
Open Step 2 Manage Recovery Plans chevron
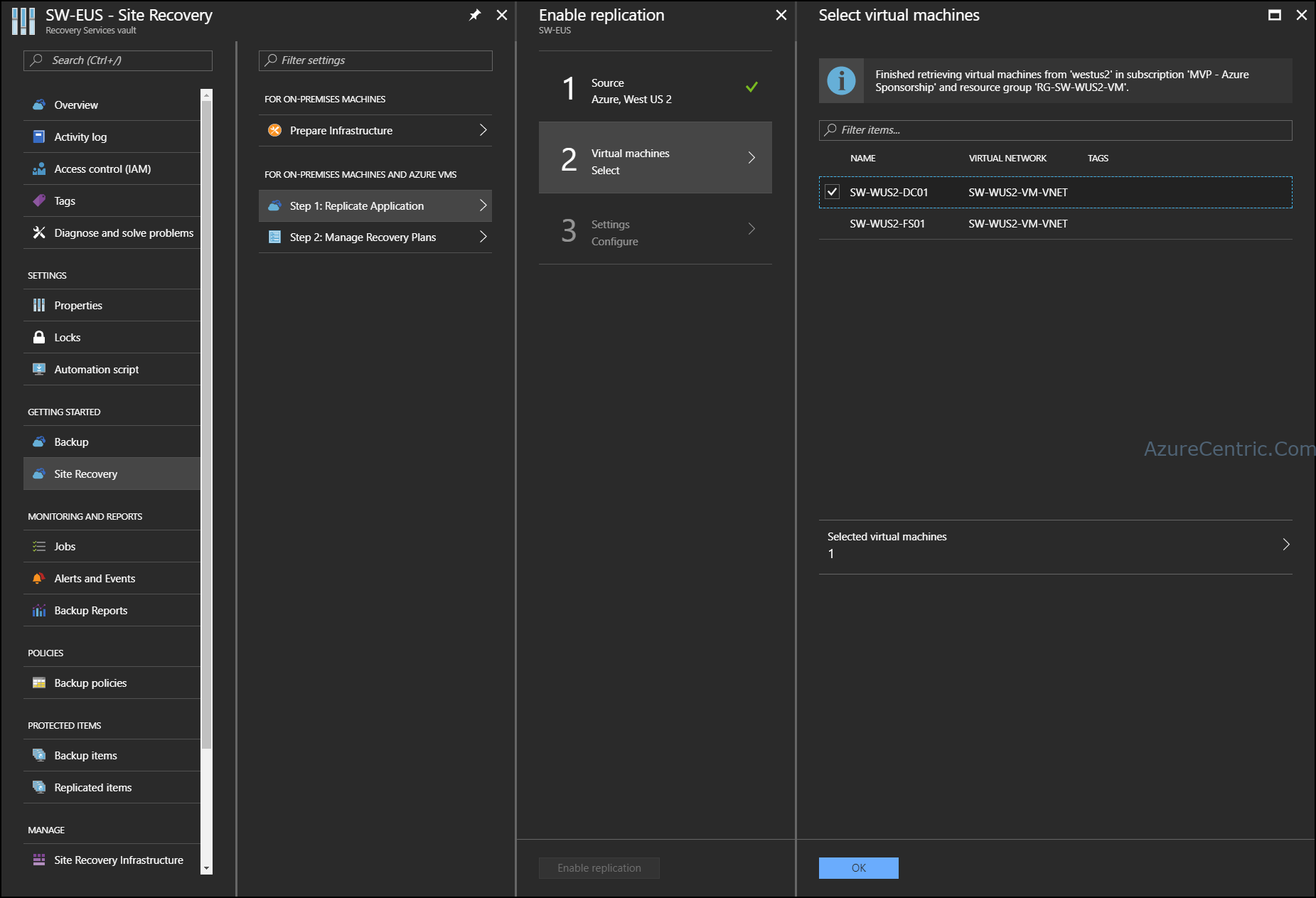pos(483,237)
